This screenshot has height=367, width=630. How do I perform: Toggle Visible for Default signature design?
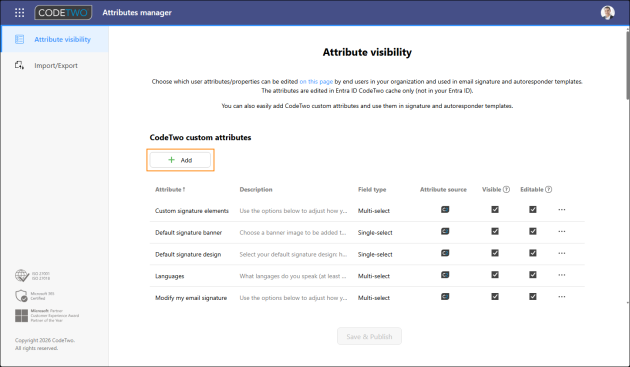pyautogui.click(x=495, y=253)
